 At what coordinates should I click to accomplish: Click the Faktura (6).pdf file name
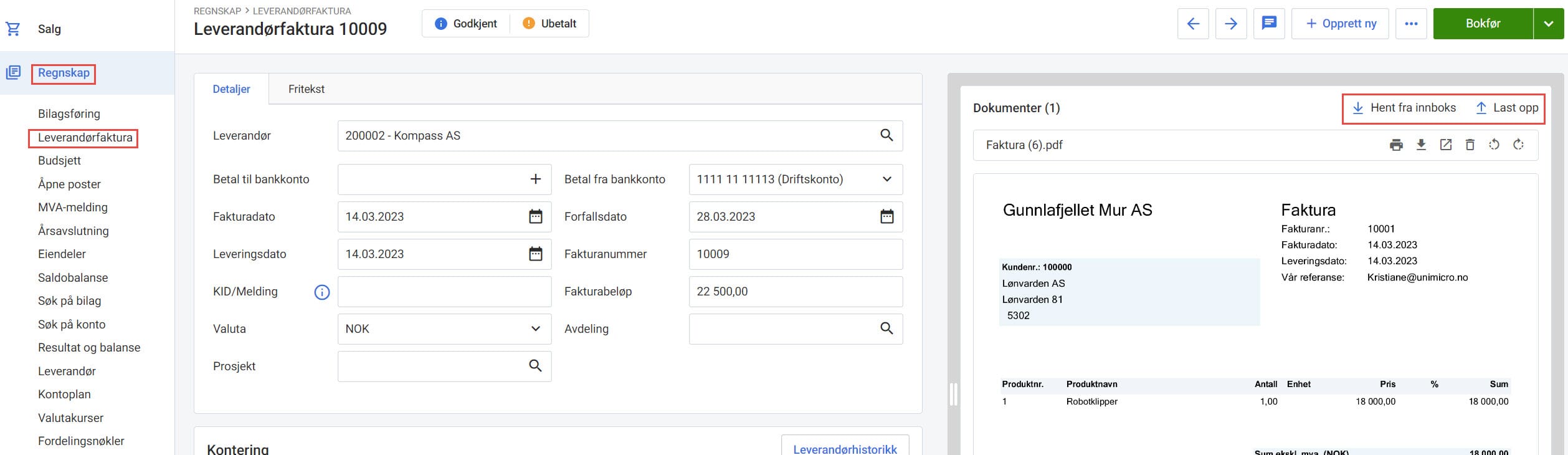[x=1024, y=145]
